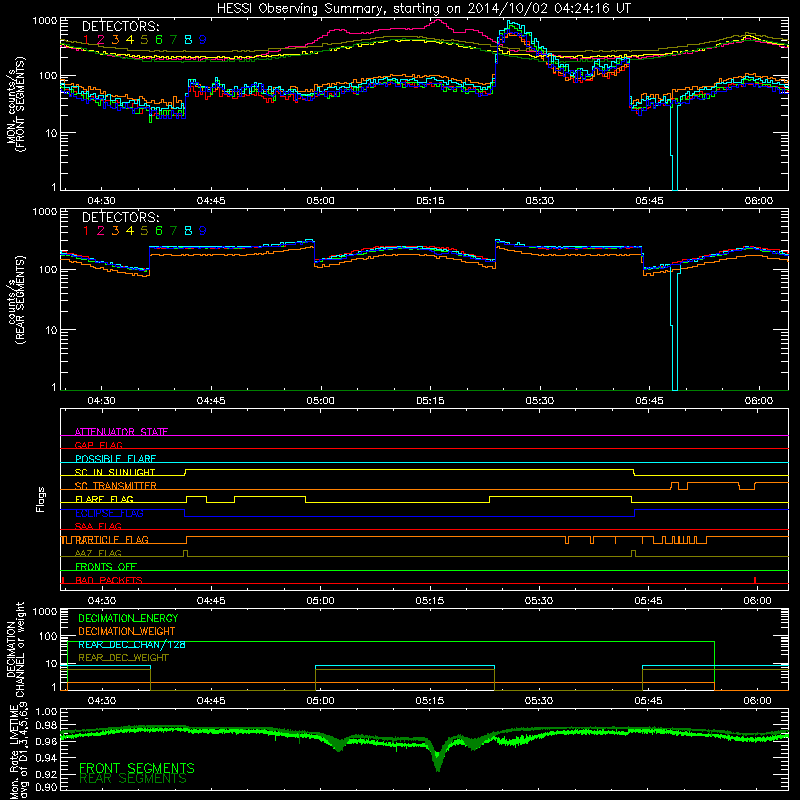The height and width of the screenshot is (800, 800).
Task: Pick detector 3 label in rear segments legend
Action: [115, 231]
